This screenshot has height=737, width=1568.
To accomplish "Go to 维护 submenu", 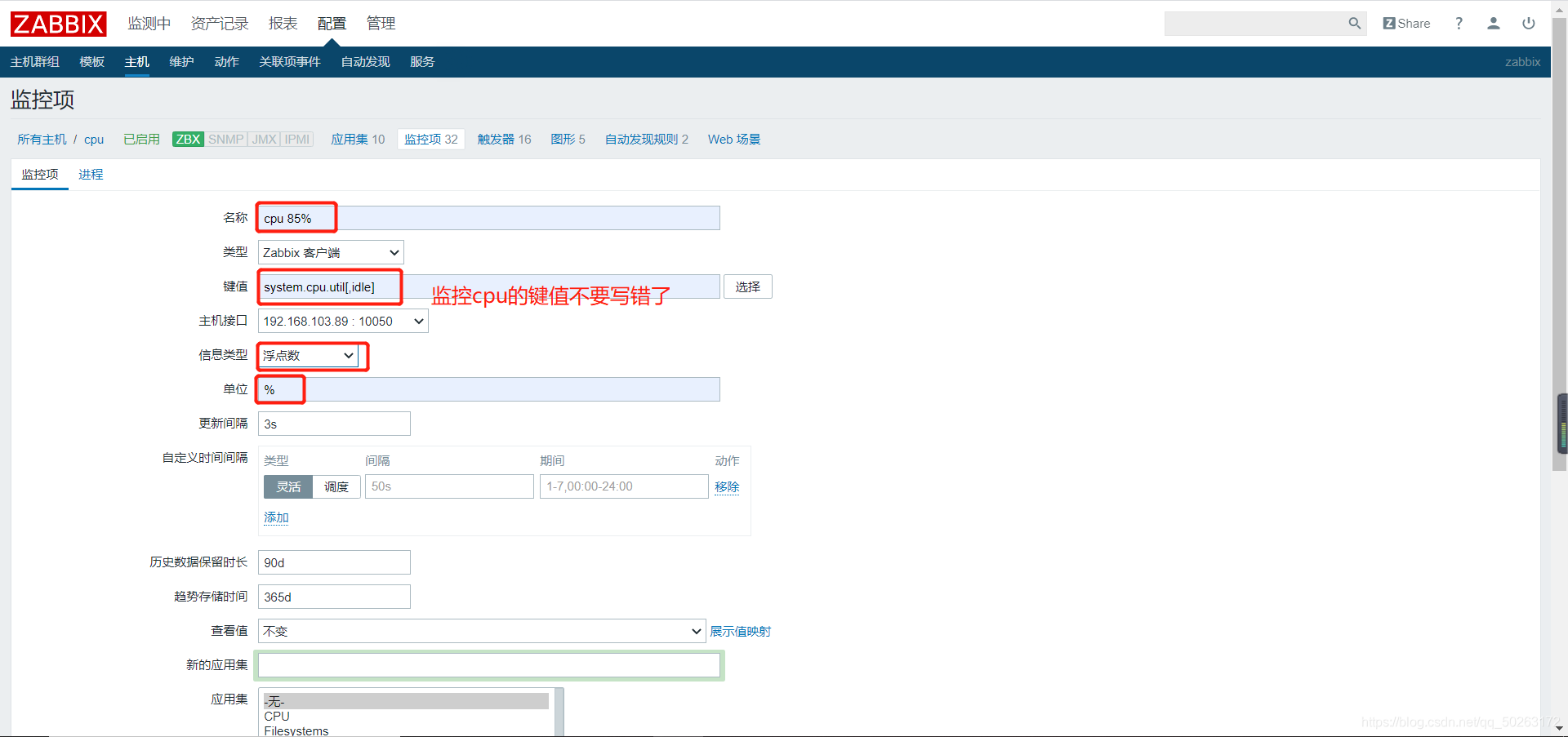I will pyautogui.click(x=181, y=62).
